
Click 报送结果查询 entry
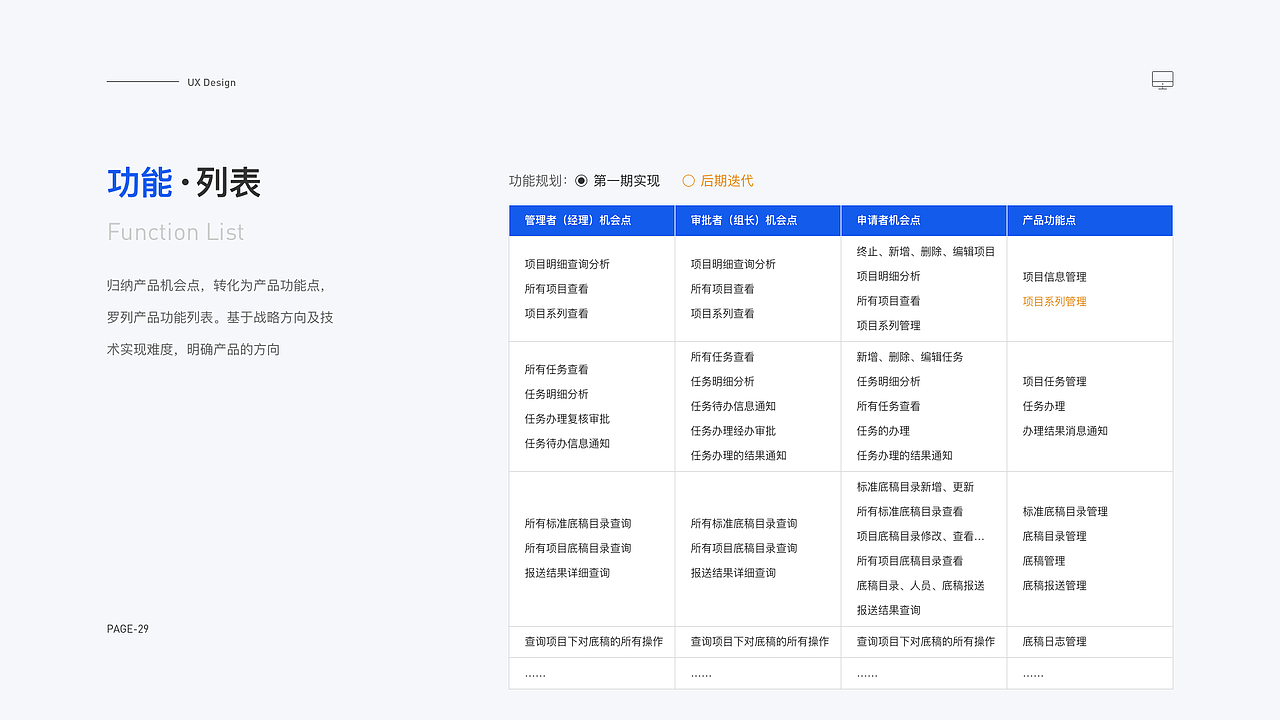point(889,610)
